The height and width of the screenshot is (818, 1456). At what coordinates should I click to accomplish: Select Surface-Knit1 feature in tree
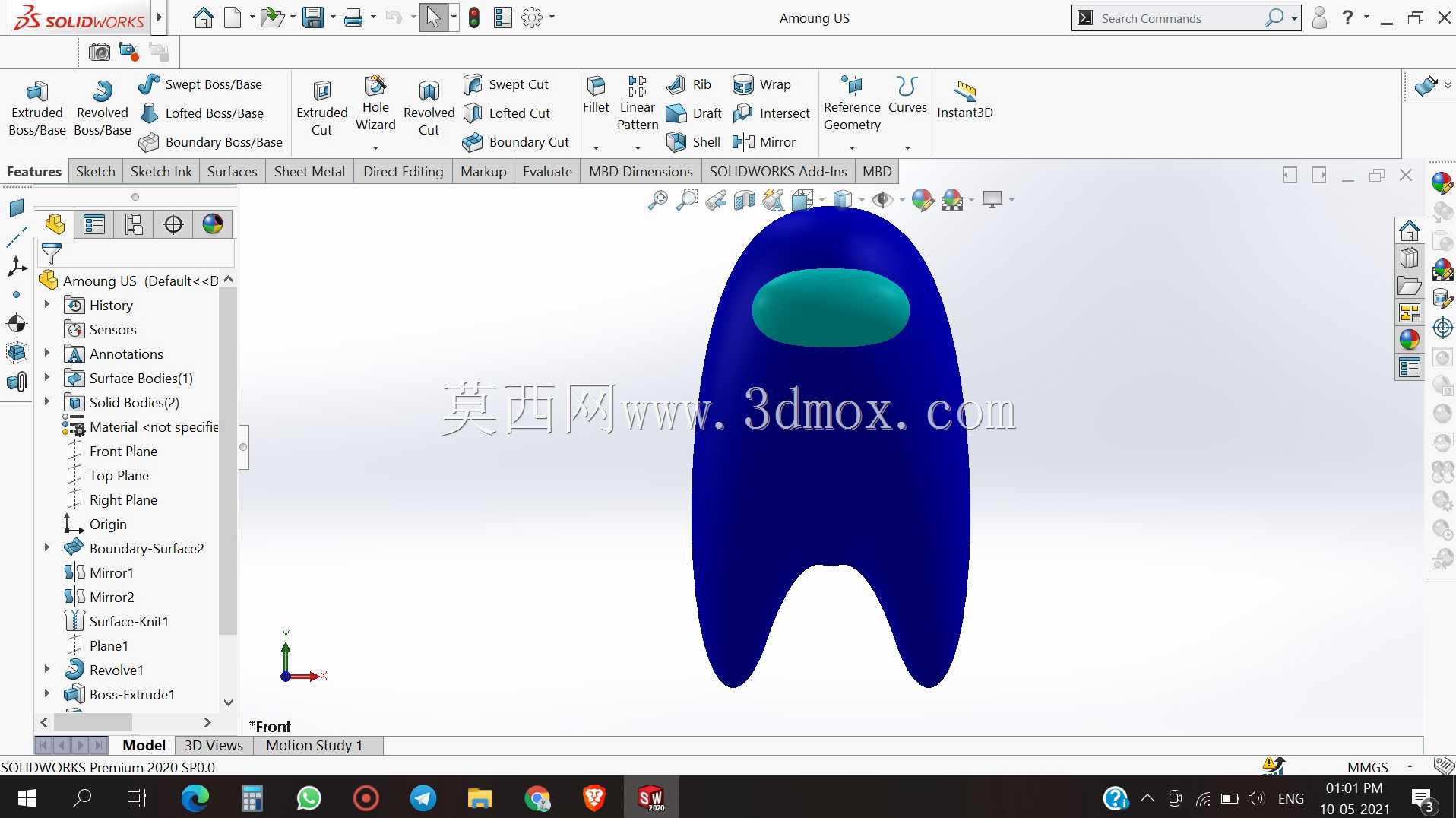point(128,621)
